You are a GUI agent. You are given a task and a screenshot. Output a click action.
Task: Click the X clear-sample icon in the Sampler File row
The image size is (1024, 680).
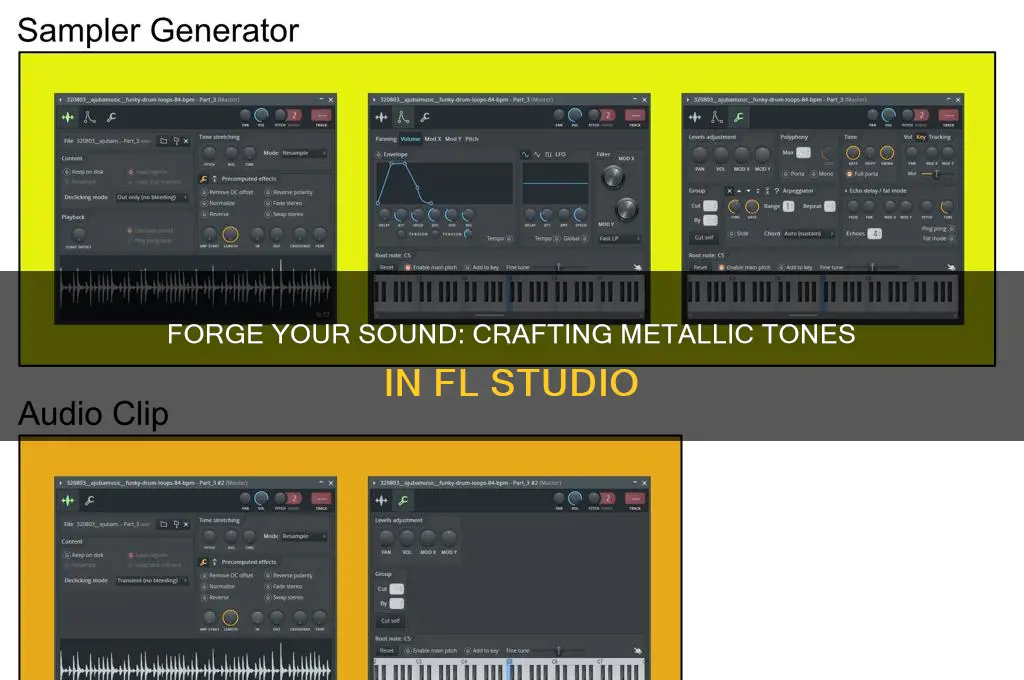(x=186, y=140)
